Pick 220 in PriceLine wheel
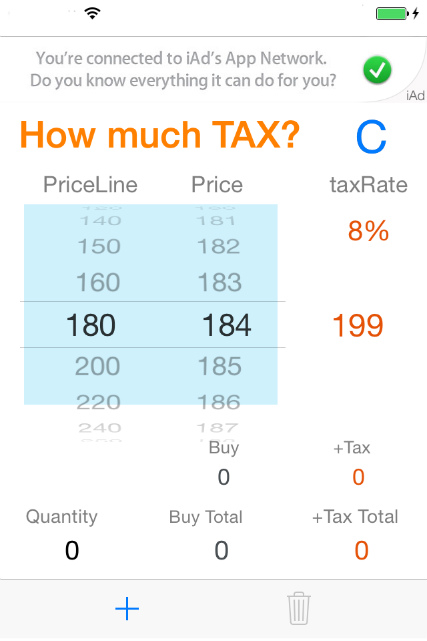Viewport: 427px width, 641px height. (x=98, y=402)
